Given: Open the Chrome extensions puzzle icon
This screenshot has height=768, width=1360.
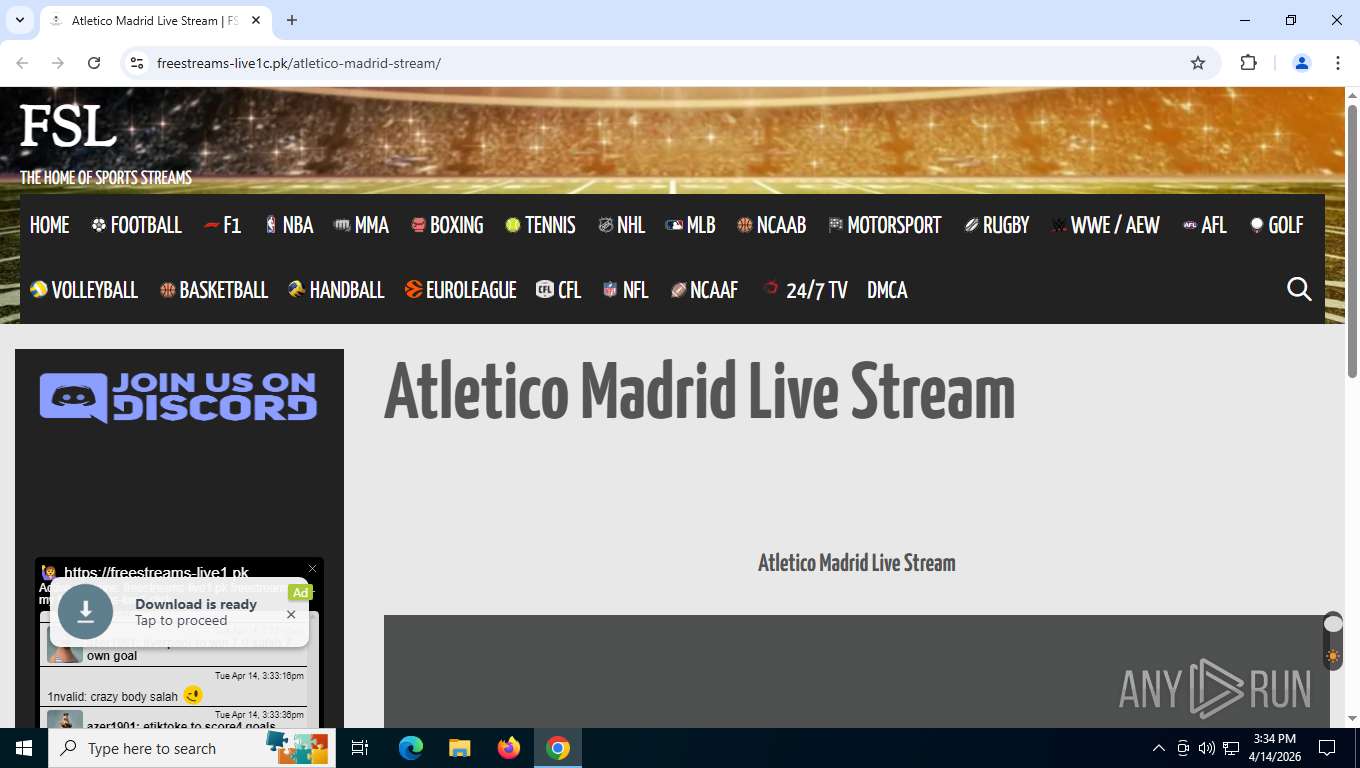Looking at the screenshot, I should click(1248, 63).
